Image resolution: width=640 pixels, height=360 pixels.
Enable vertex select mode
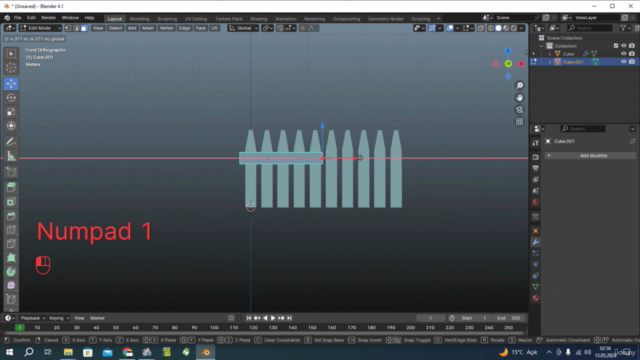pyautogui.click(x=68, y=28)
